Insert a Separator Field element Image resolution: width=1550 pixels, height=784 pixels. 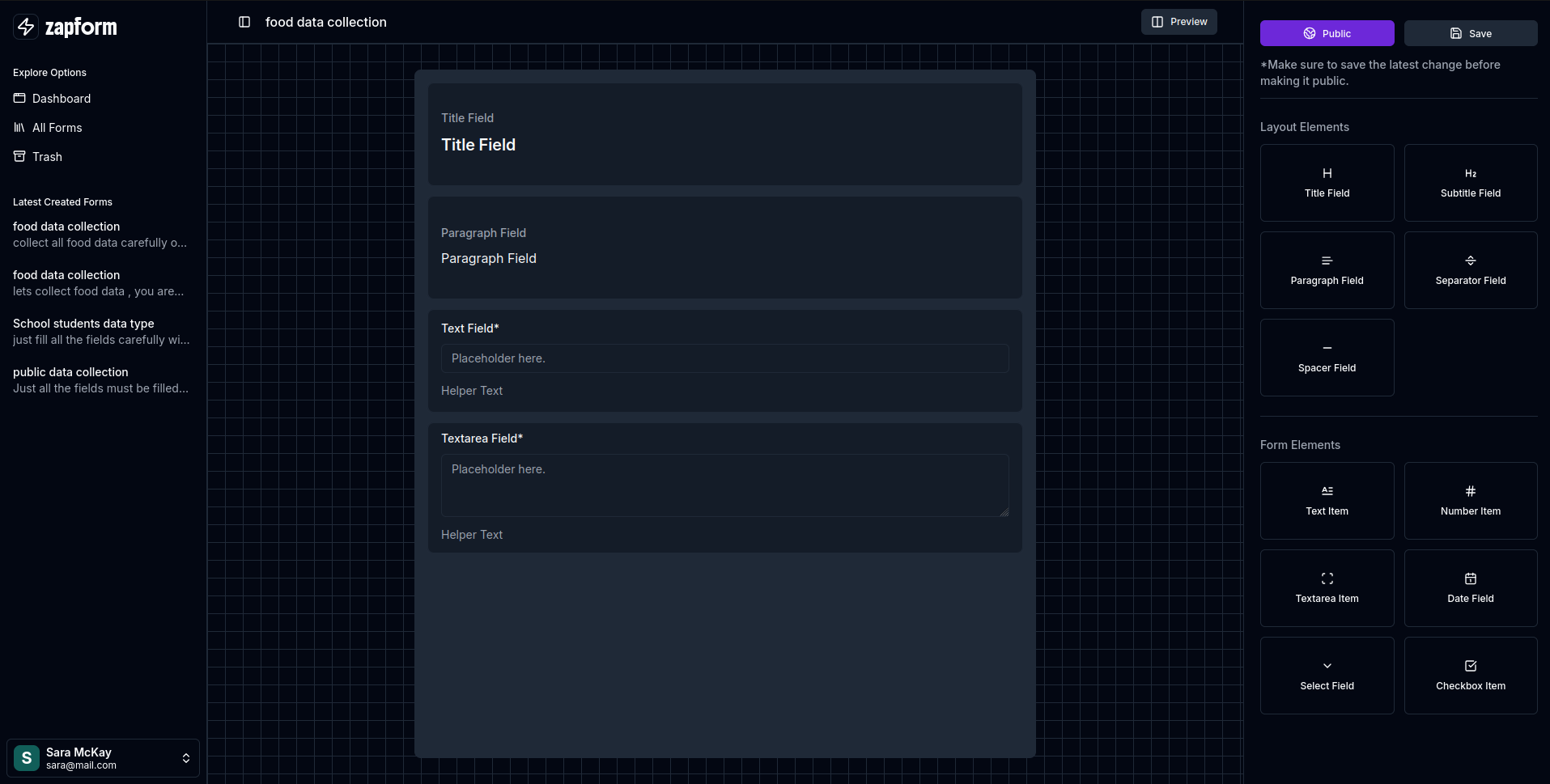(x=1470, y=270)
